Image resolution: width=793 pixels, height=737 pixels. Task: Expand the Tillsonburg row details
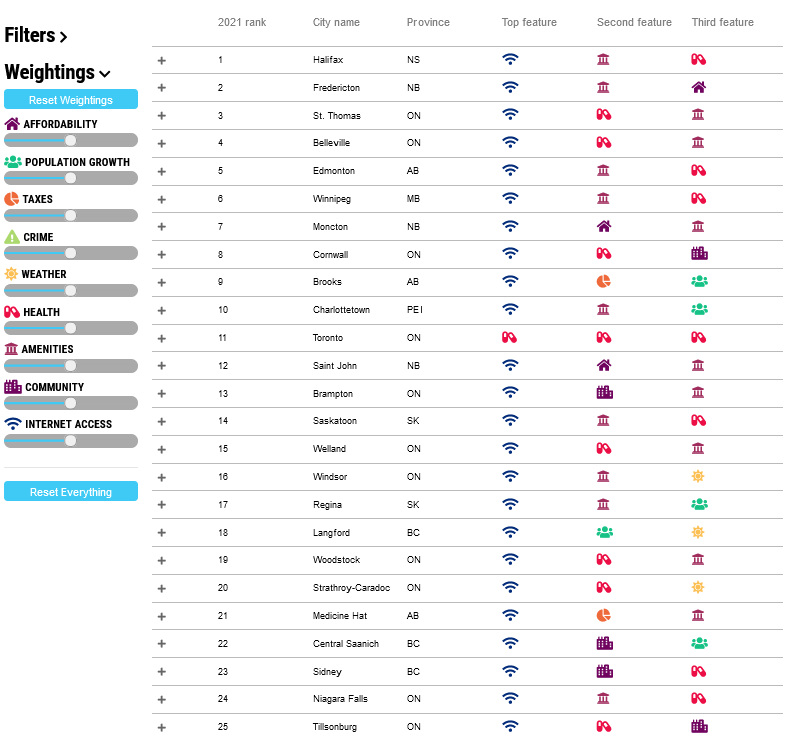pyautogui.click(x=161, y=727)
